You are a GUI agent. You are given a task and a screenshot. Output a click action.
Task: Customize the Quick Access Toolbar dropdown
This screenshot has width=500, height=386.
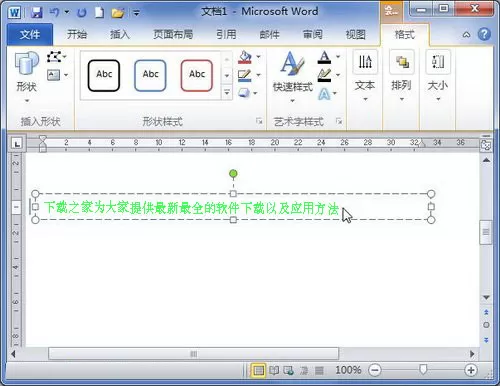pyautogui.click(x=136, y=13)
